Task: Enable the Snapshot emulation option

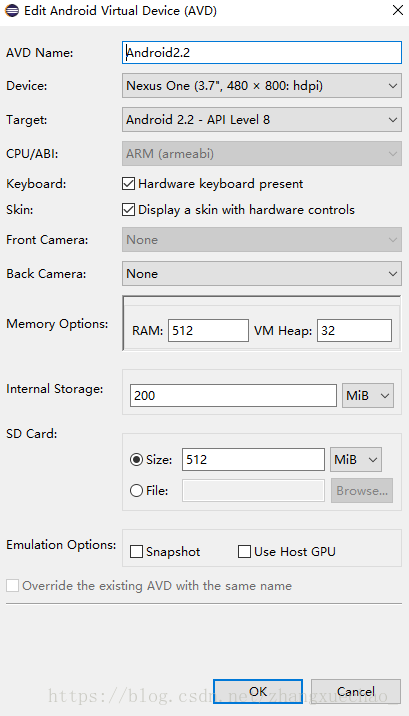Action: pyautogui.click(x=136, y=552)
